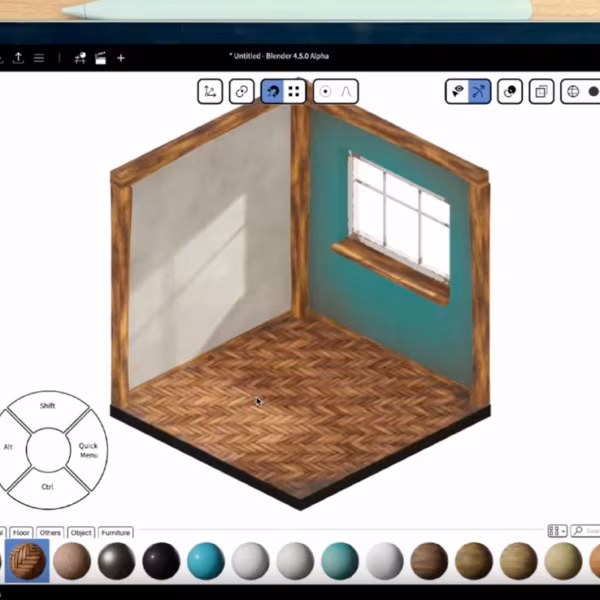Select the dark walnut wood material
600x600 pixels.
click(x=429, y=561)
